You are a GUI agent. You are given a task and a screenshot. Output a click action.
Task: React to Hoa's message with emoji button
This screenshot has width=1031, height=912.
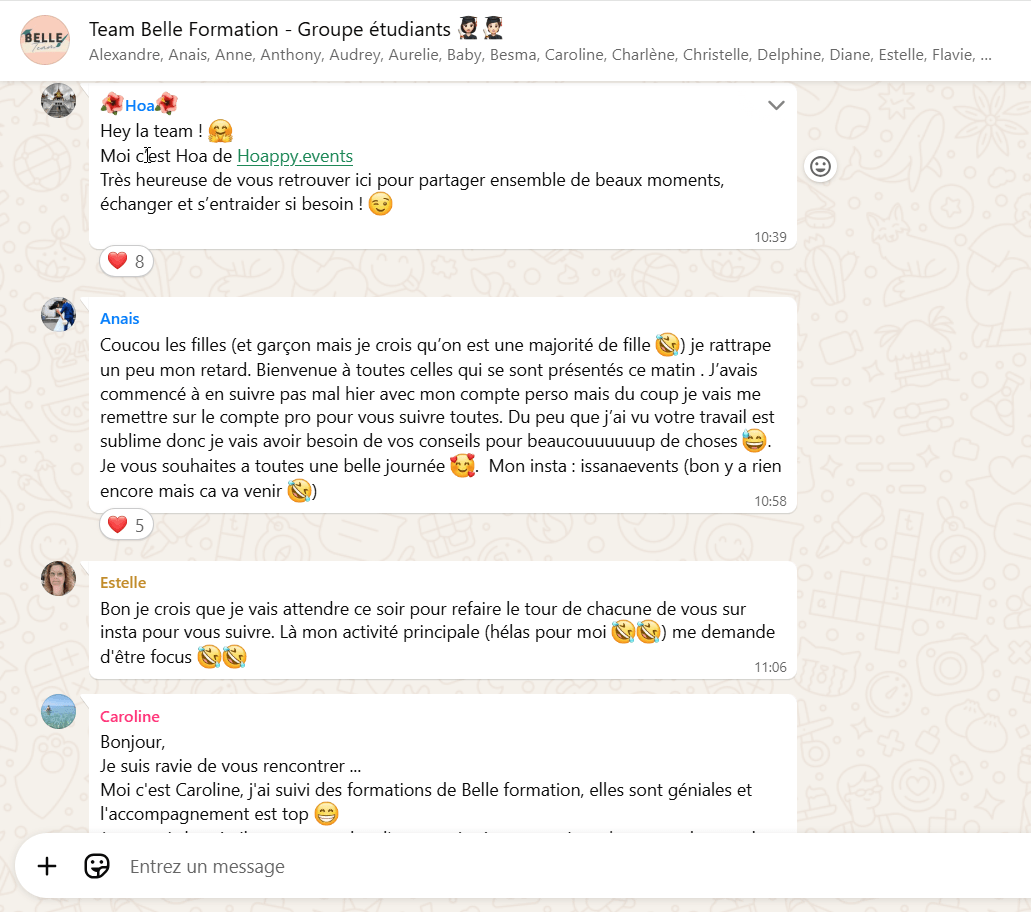(820, 166)
